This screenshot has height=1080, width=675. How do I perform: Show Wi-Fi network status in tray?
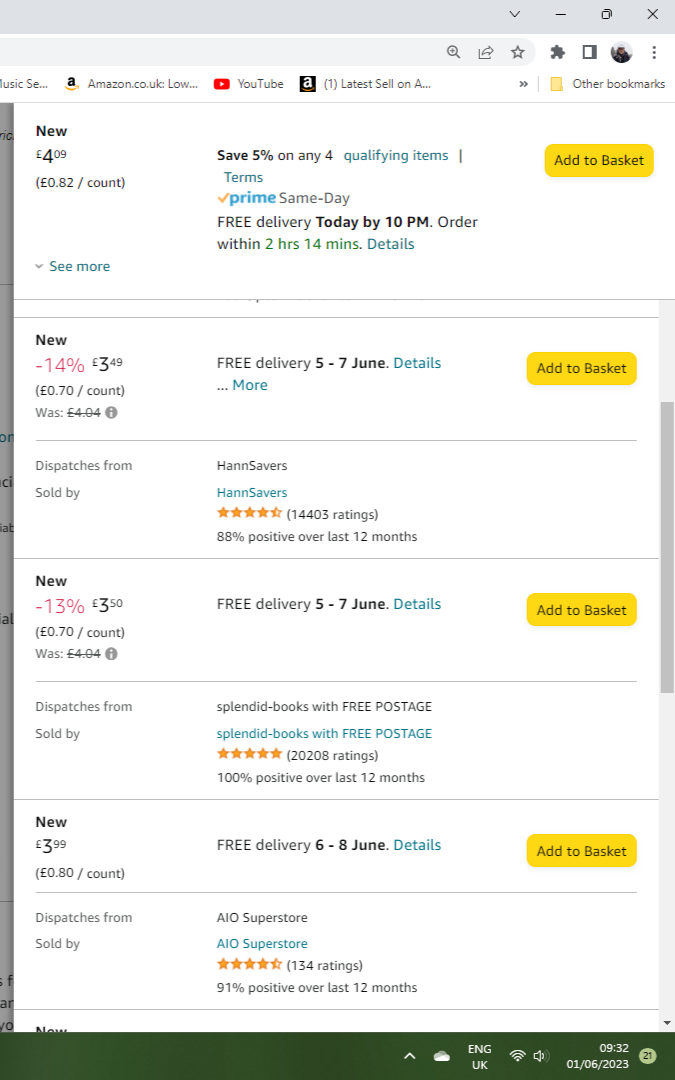click(517, 1055)
